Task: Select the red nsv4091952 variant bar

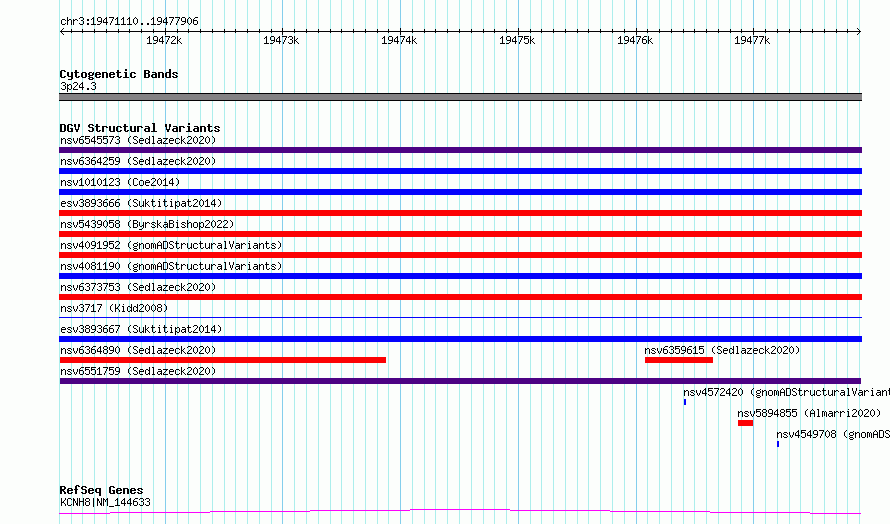Action: pos(460,255)
